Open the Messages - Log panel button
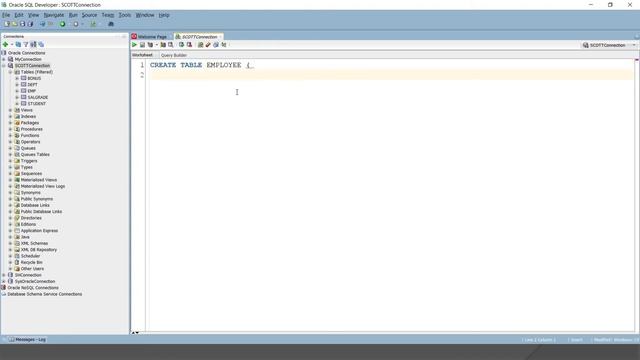This screenshot has height=360, width=640. click(27, 340)
